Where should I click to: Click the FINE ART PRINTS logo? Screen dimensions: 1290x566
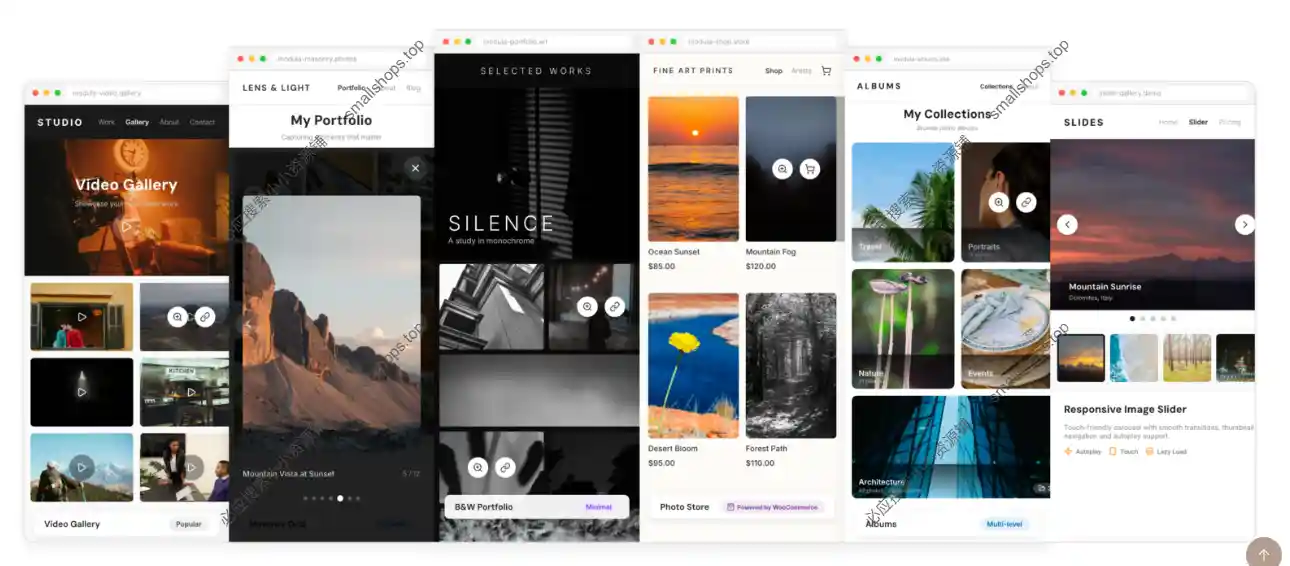pyautogui.click(x=693, y=71)
